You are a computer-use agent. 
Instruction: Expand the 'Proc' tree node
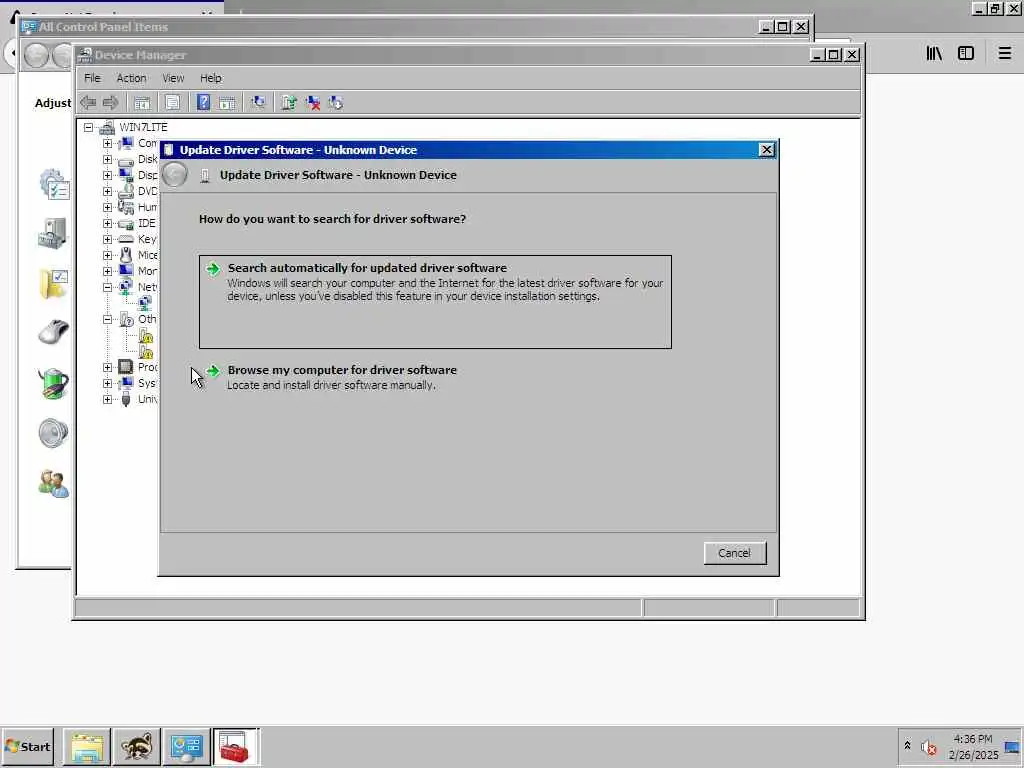click(x=107, y=367)
